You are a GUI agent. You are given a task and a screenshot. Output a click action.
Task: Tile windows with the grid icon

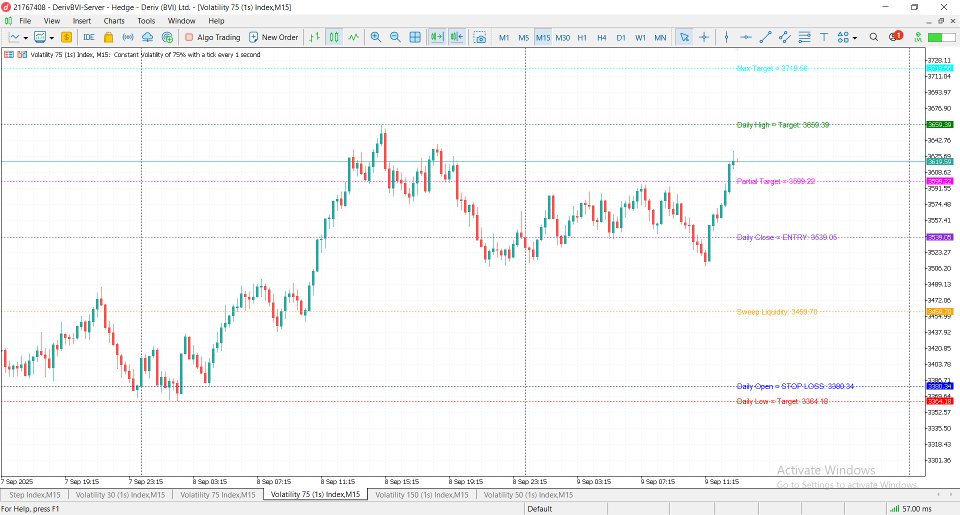[x=415, y=37]
